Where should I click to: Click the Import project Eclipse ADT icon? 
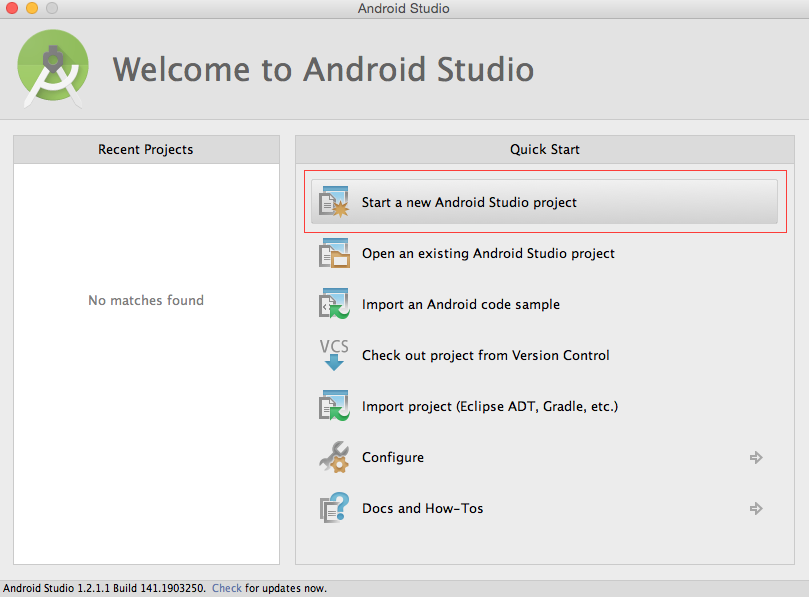coord(334,406)
